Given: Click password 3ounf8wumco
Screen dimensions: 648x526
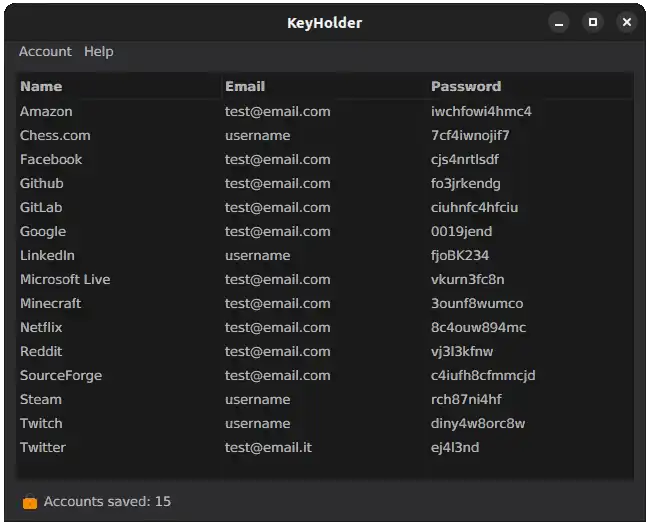Looking at the screenshot, I should (477, 303).
